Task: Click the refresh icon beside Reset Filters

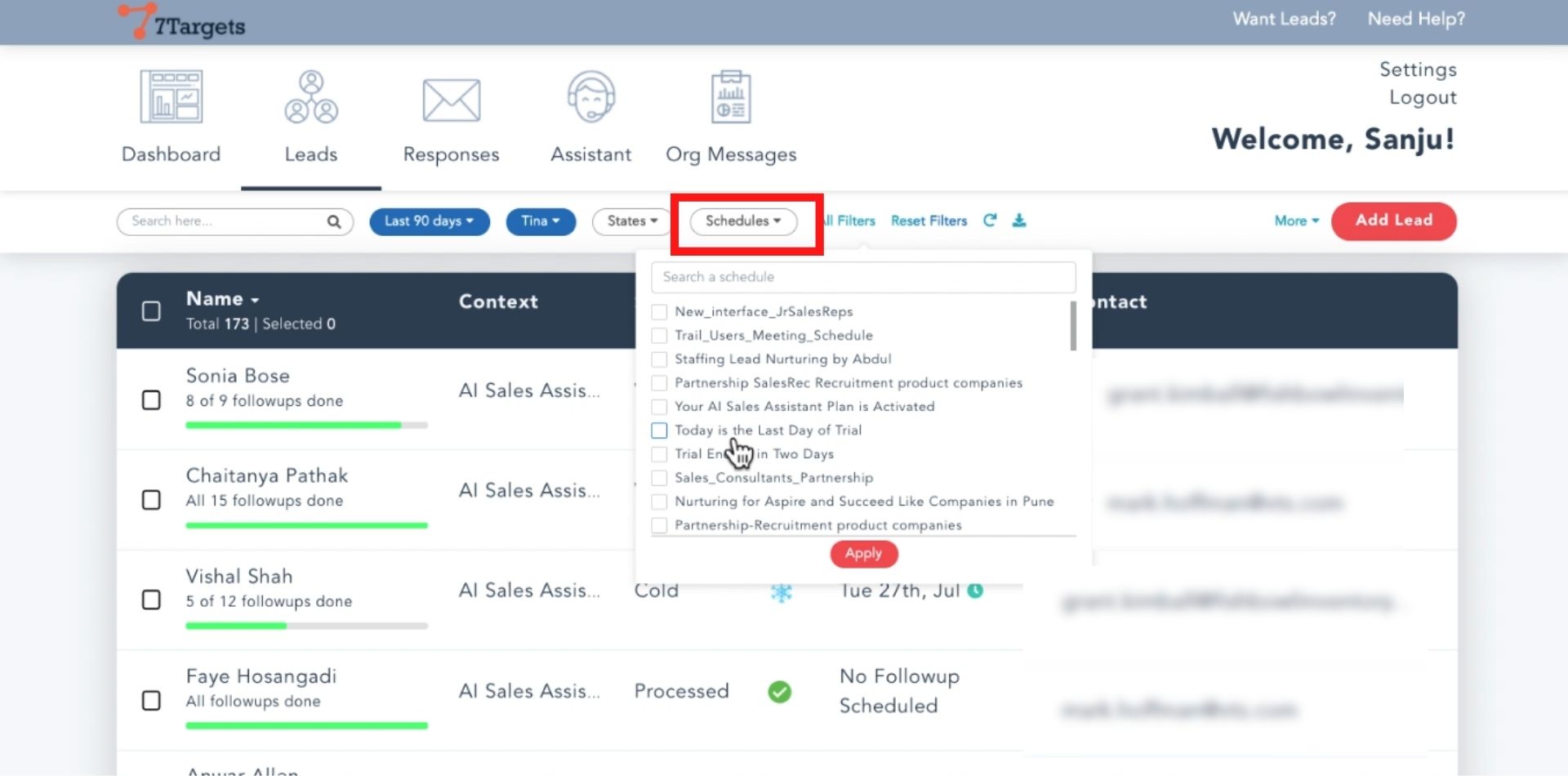Action: click(990, 221)
